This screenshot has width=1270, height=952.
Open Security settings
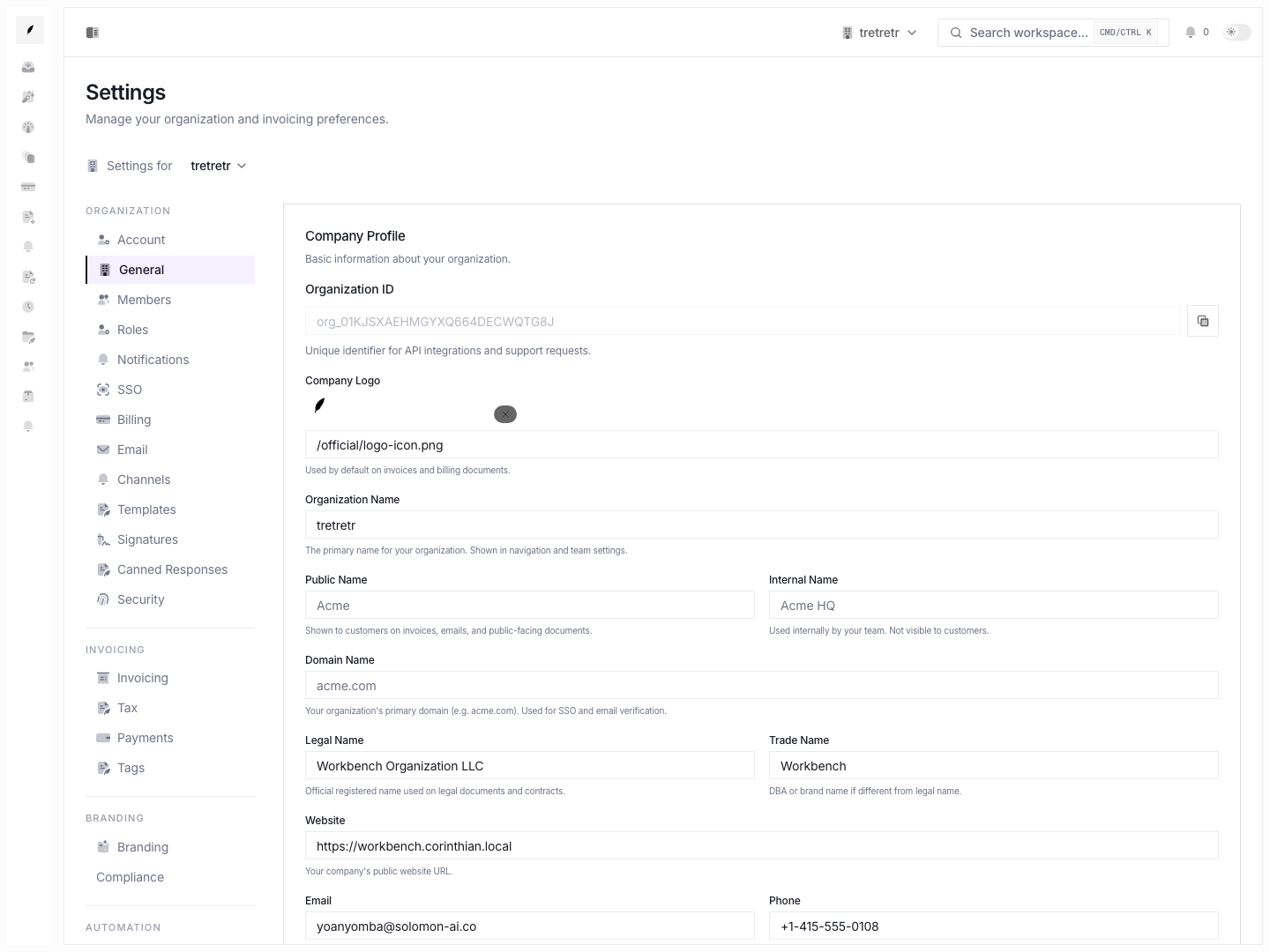pyautogui.click(x=170, y=599)
